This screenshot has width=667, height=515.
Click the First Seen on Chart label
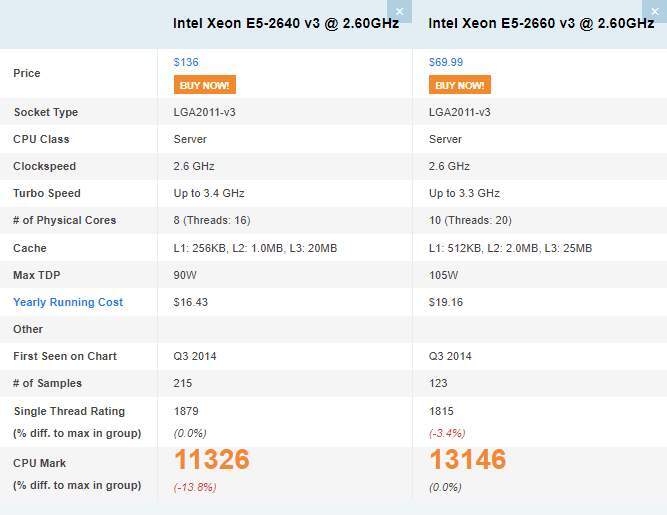click(65, 356)
